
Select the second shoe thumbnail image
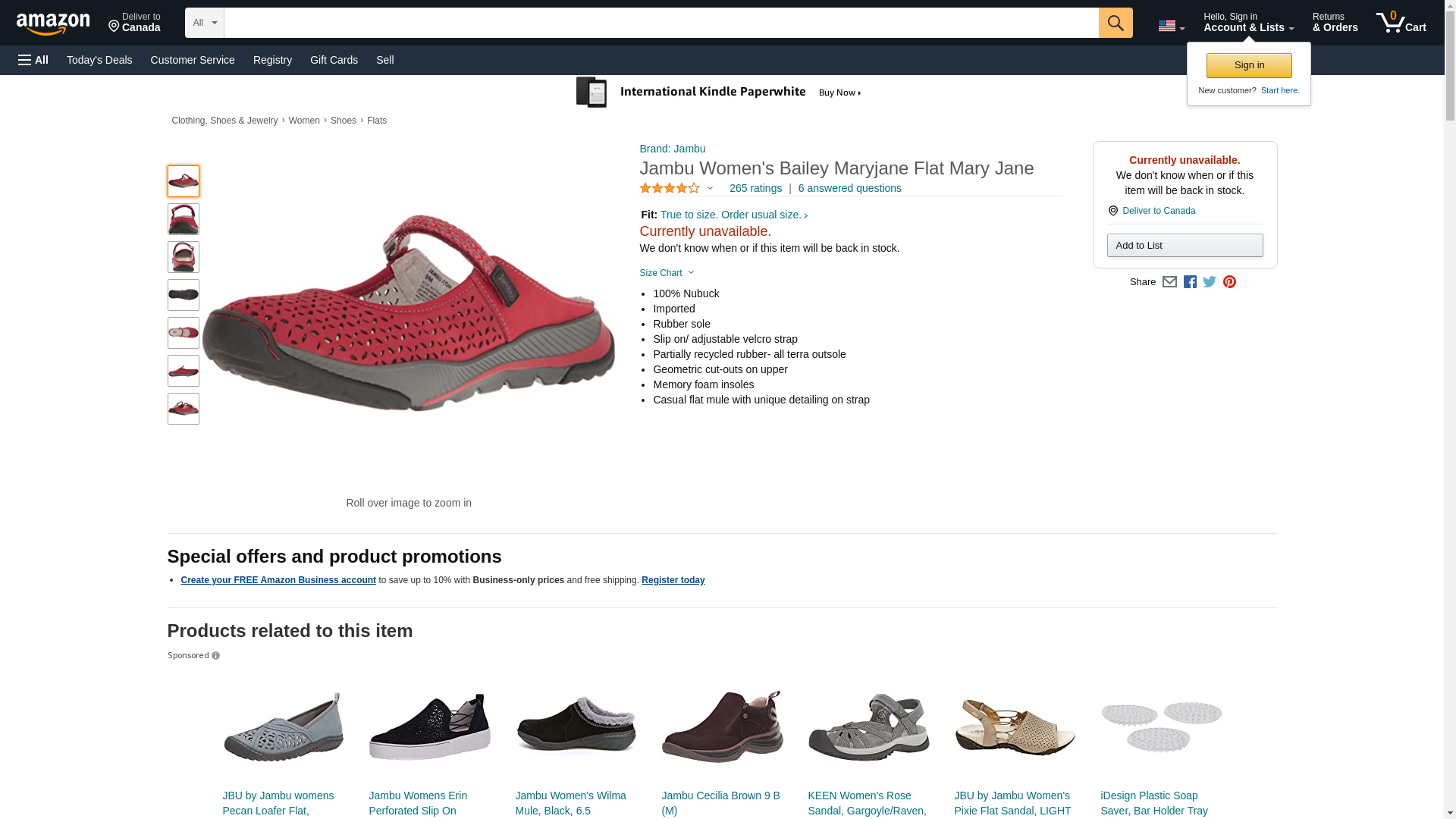(184, 219)
